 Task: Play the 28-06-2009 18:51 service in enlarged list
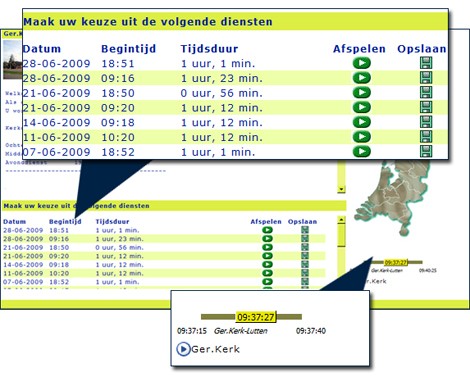pos(362,63)
